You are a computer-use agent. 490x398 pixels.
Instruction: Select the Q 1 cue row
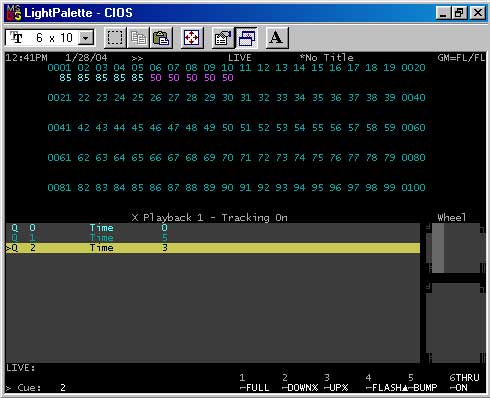coord(213,238)
